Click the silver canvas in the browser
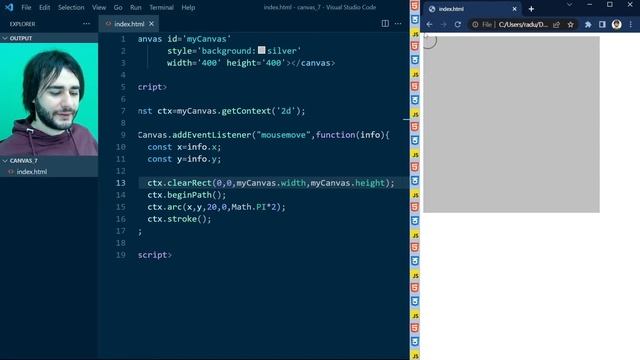640x360 pixels. (511, 124)
